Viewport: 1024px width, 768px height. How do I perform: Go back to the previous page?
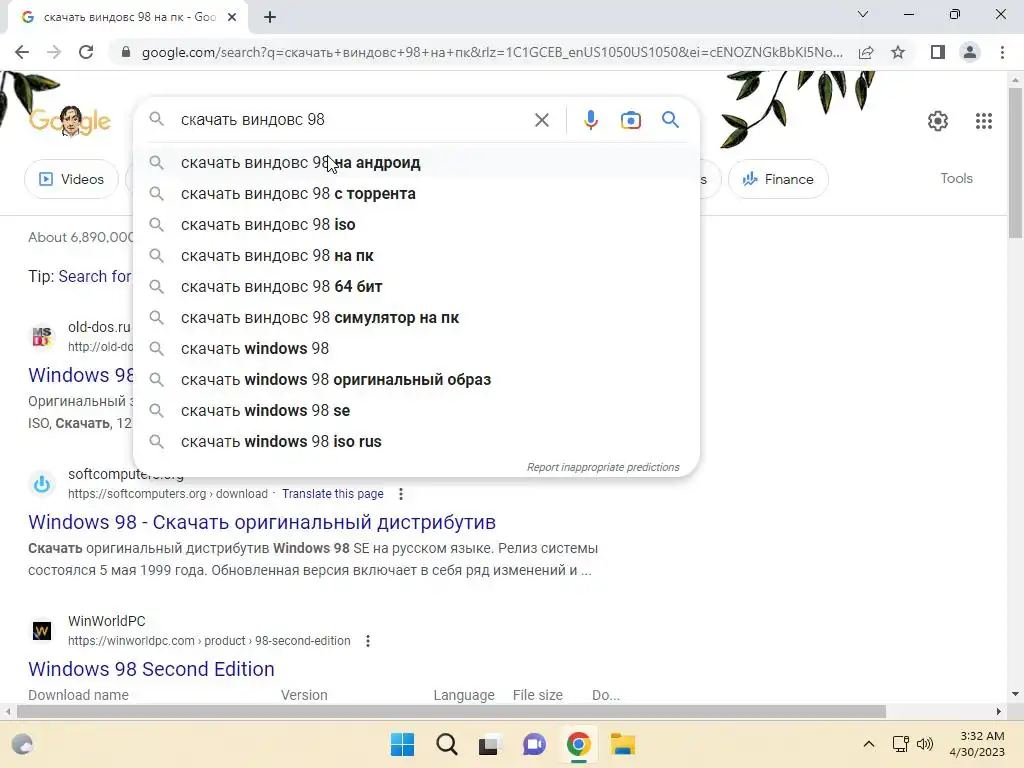tap(22, 52)
